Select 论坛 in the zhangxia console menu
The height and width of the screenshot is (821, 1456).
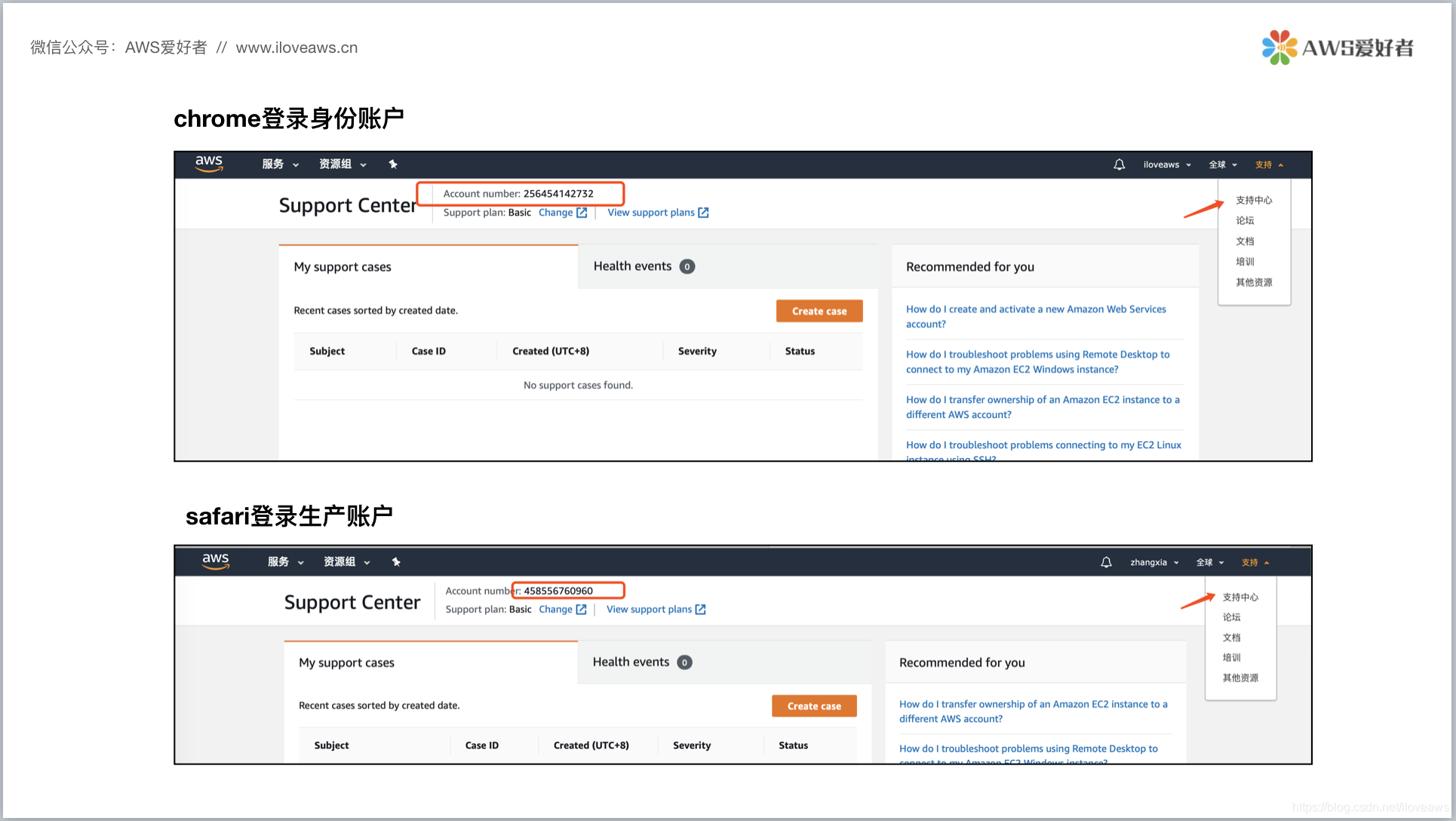(x=1231, y=617)
